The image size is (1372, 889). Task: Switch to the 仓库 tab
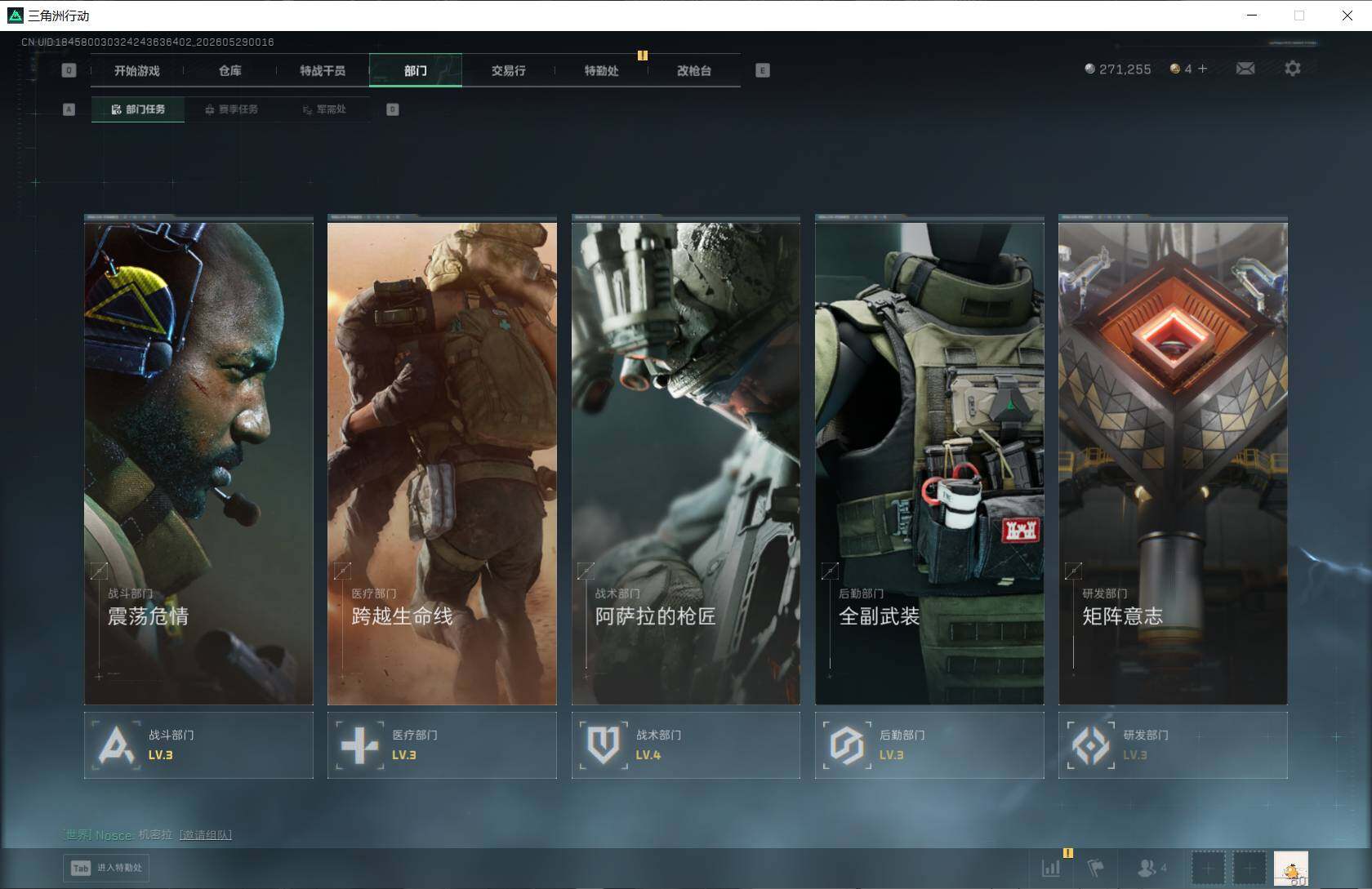(230, 71)
